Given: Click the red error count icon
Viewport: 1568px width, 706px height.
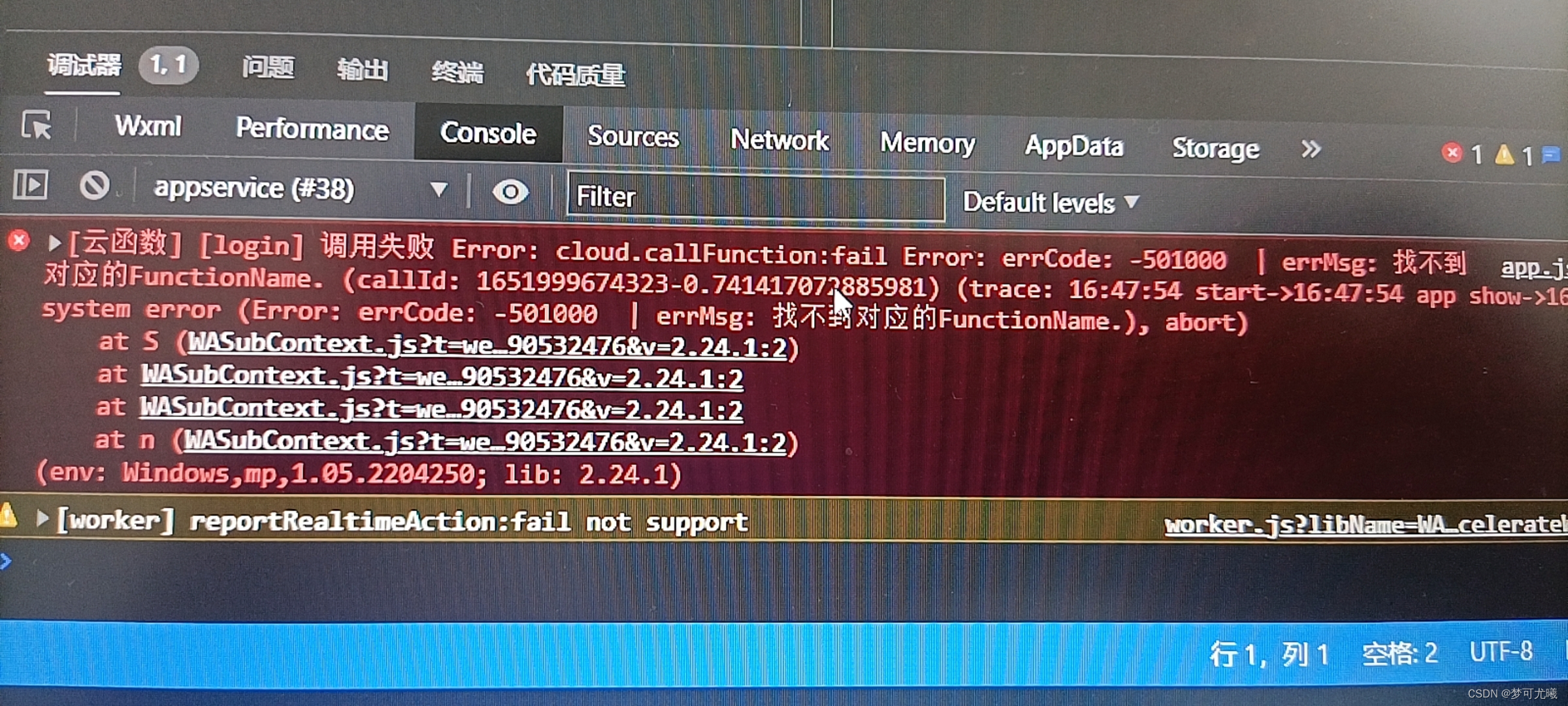Looking at the screenshot, I should point(1452,153).
